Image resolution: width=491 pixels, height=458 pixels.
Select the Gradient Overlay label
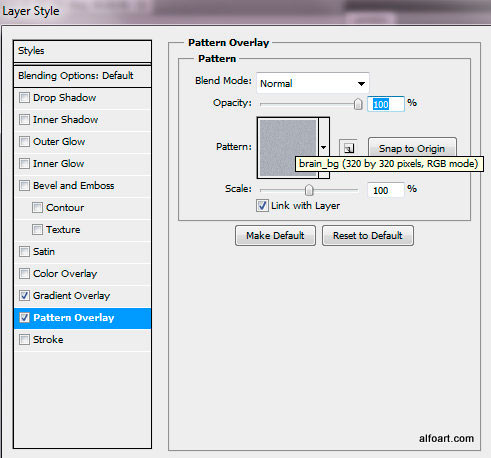pos(72,296)
